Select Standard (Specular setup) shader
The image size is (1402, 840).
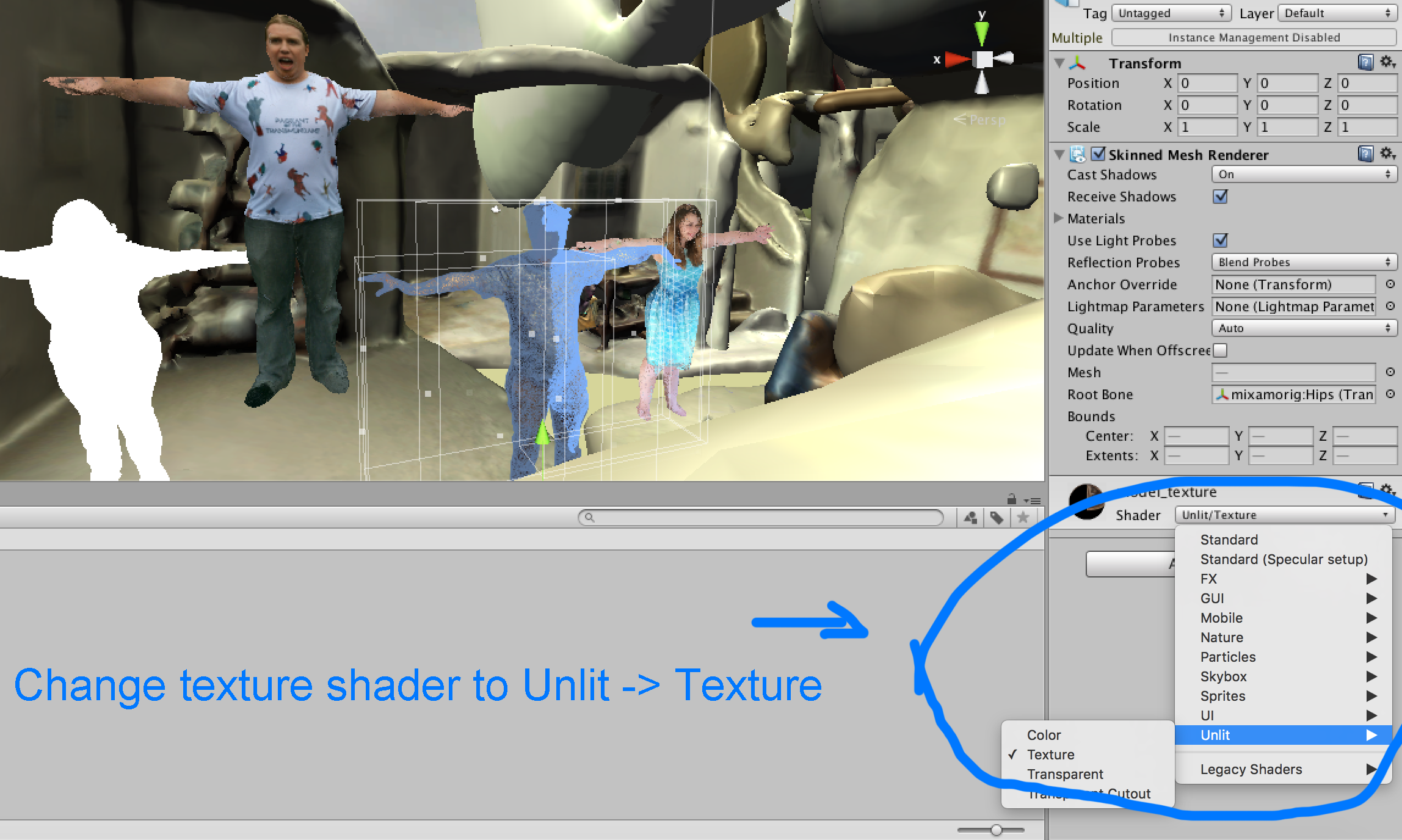[1284, 559]
